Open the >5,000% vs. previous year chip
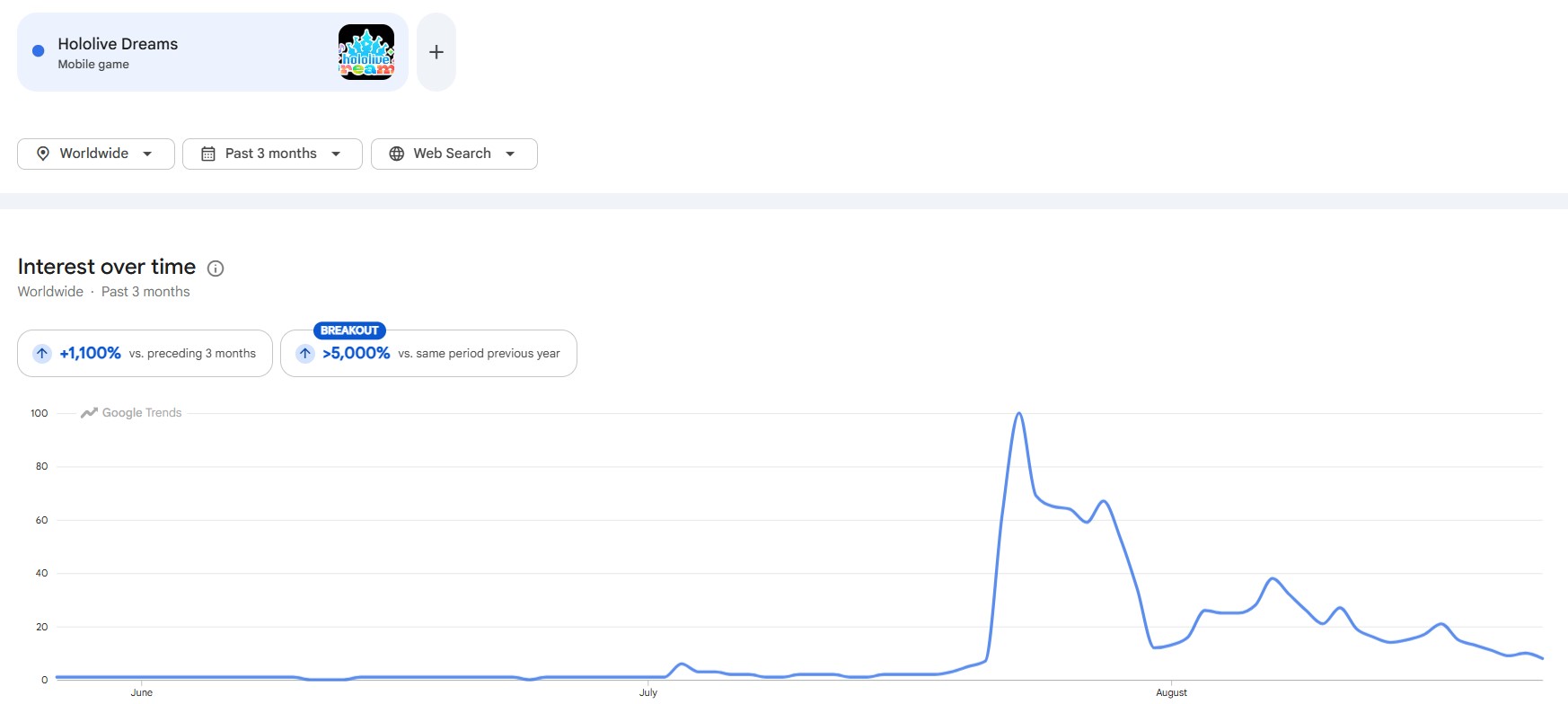 428,353
